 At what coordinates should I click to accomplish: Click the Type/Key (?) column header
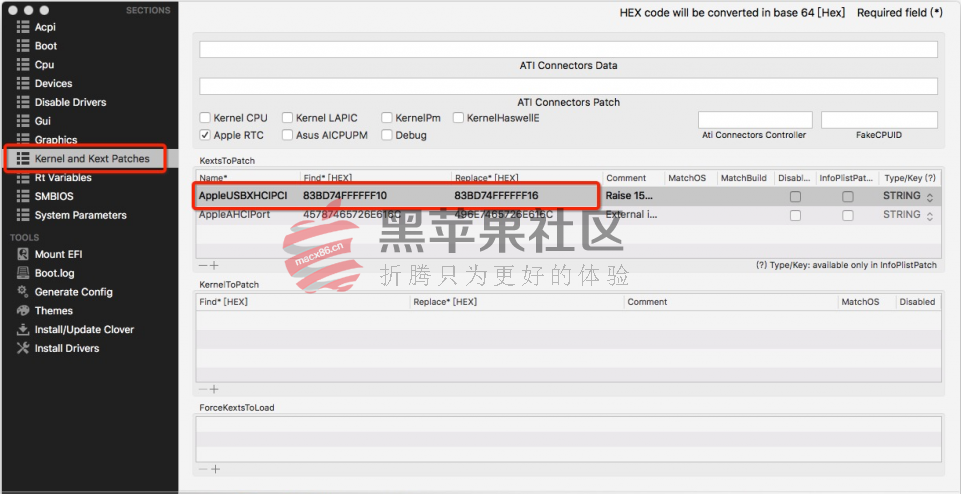click(x=910, y=178)
